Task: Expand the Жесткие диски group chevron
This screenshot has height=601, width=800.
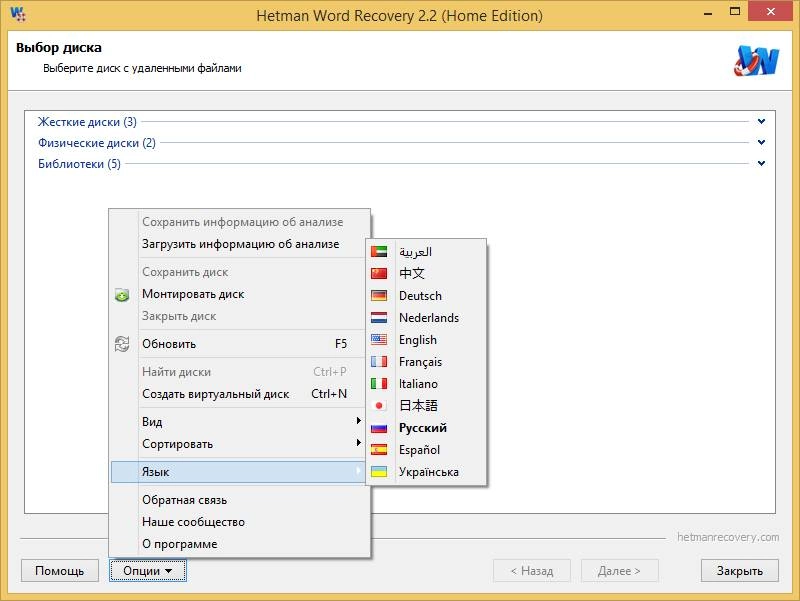Action: click(761, 121)
